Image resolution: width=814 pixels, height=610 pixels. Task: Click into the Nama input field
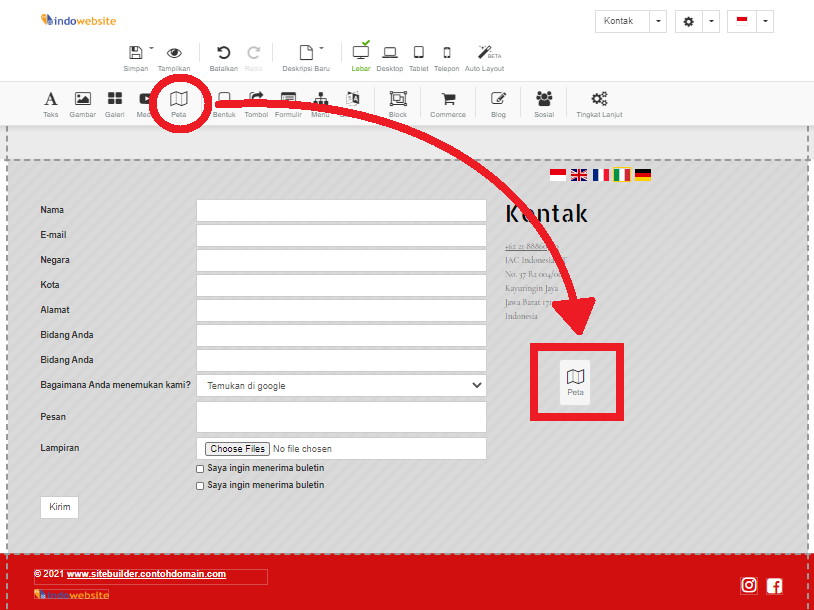341,210
